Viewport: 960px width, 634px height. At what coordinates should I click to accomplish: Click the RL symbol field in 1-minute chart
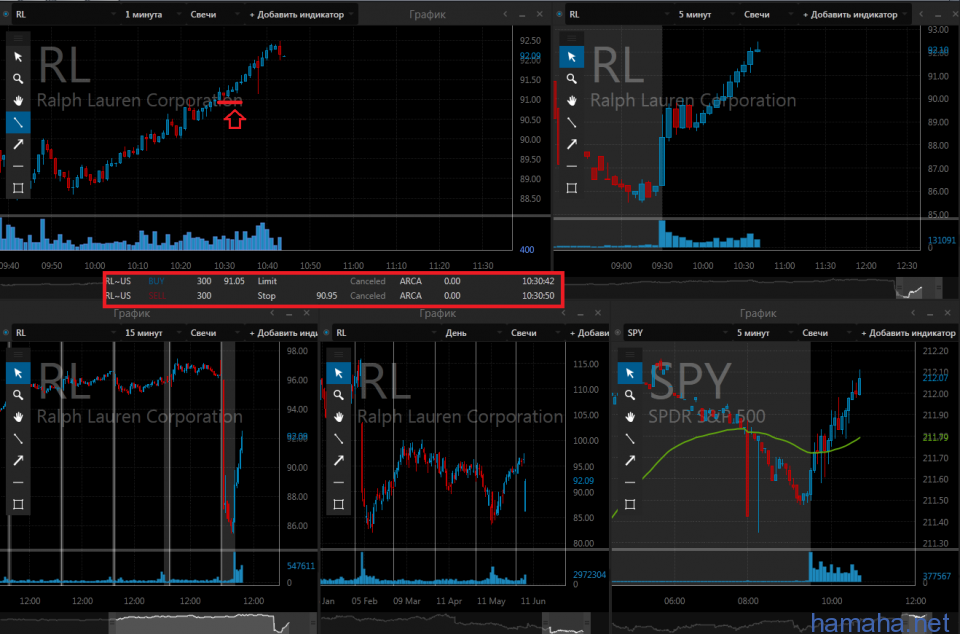64,14
